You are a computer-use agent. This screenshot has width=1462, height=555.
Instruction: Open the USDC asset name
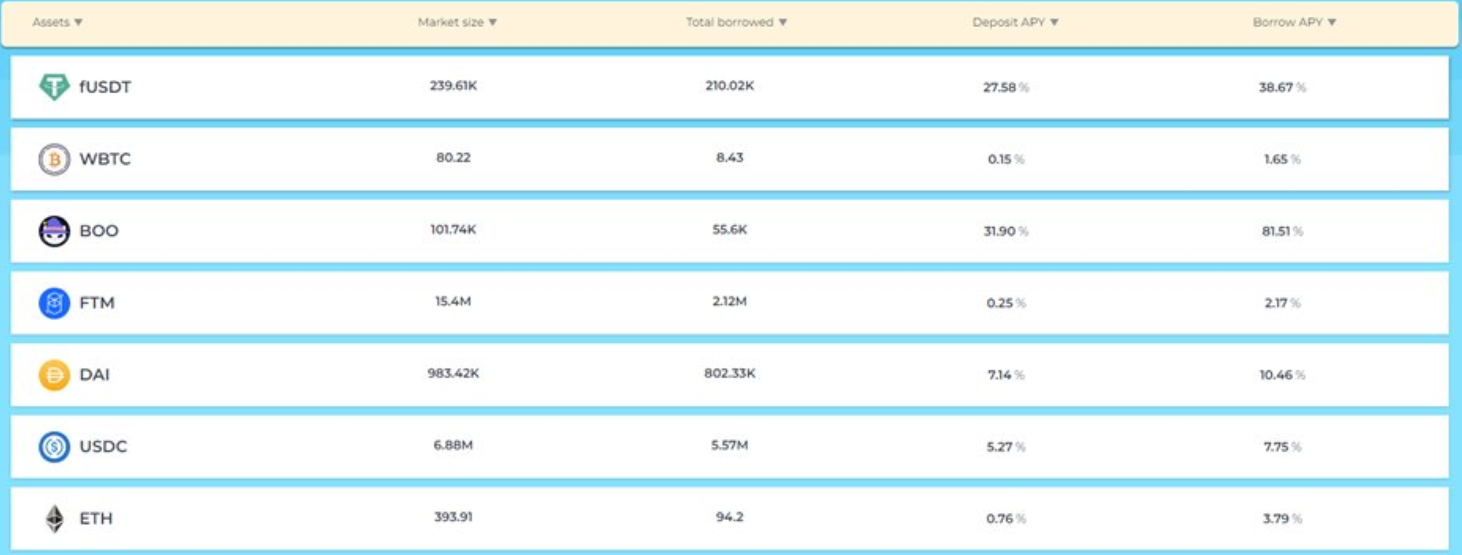103,447
